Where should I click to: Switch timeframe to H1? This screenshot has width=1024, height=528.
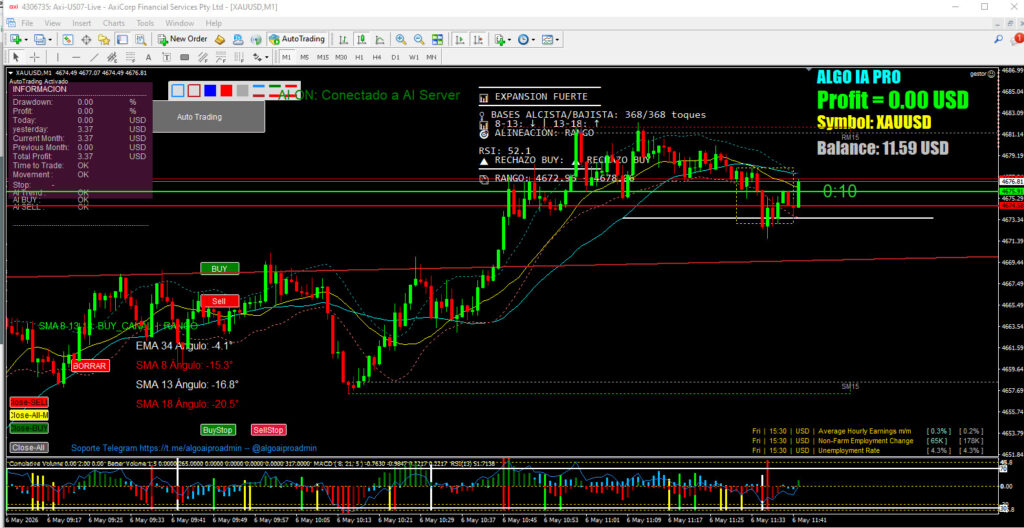pos(359,57)
